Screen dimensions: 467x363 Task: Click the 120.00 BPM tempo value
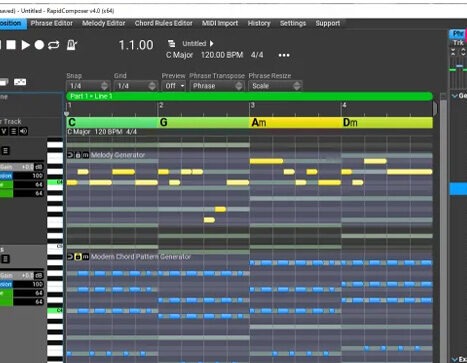[222, 55]
